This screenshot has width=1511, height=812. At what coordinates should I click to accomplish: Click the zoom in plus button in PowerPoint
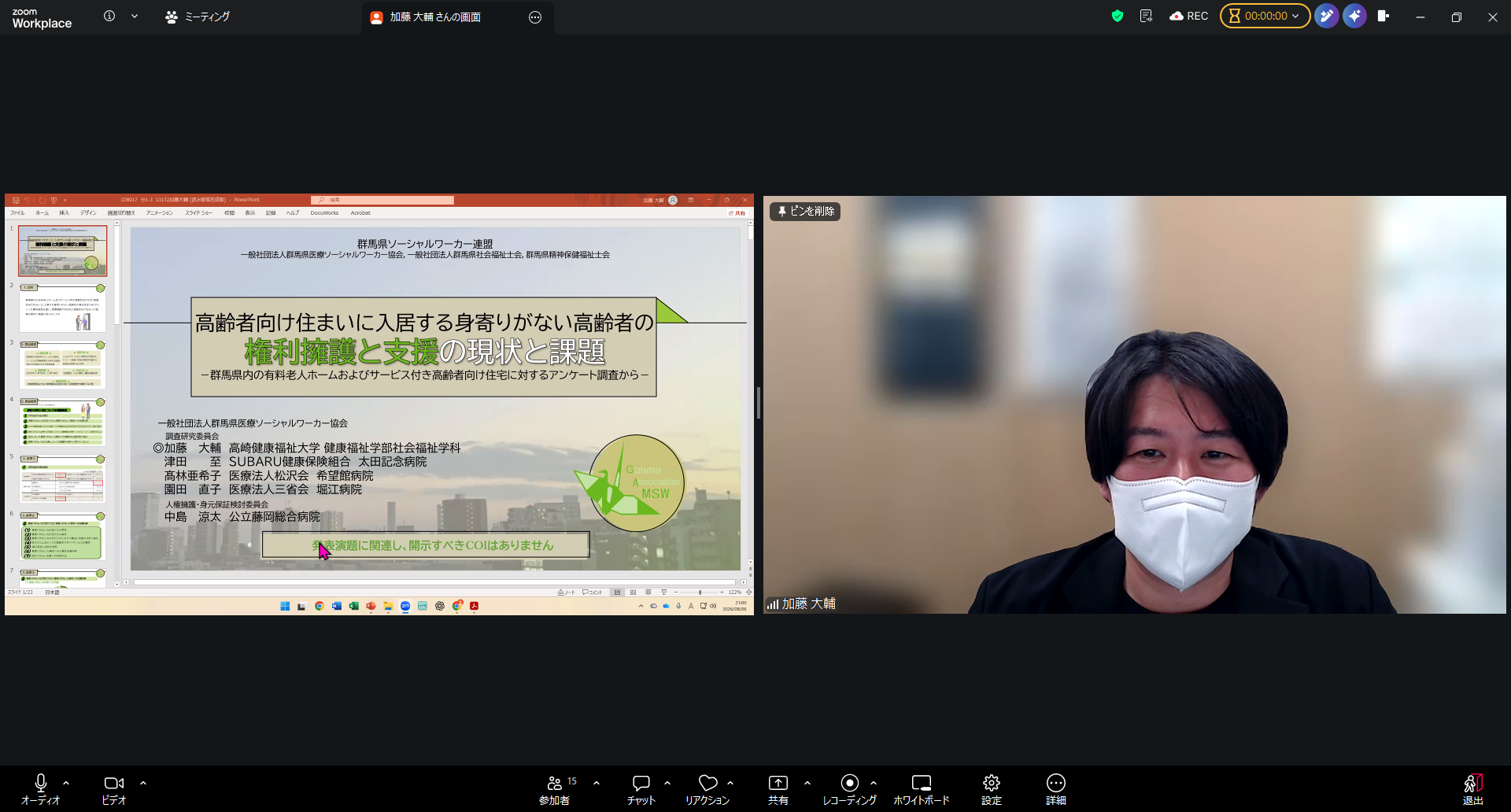(722, 592)
